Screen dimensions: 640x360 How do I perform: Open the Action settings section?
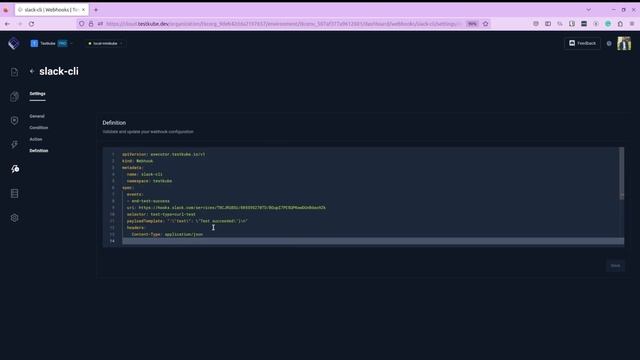tap(36, 139)
